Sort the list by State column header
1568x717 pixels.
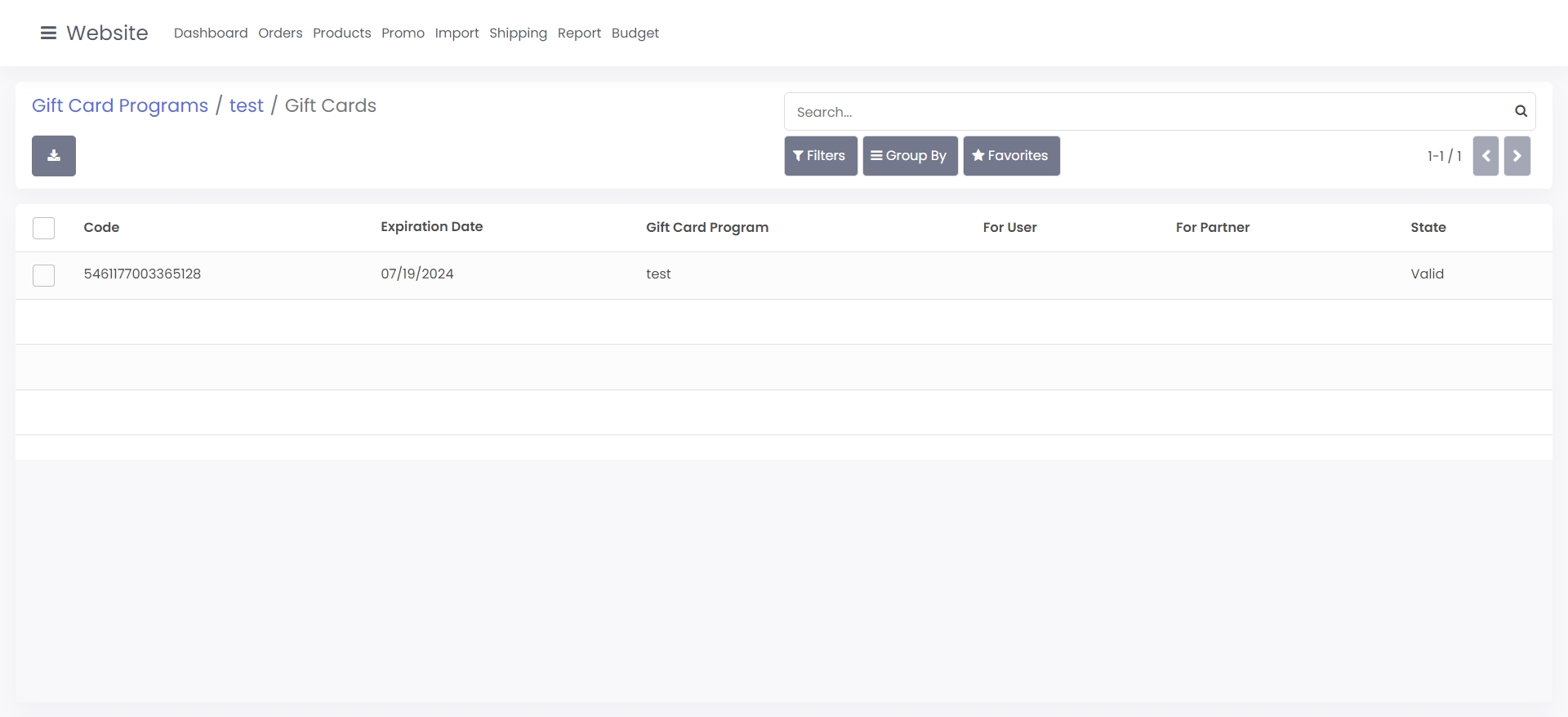(1428, 228)
